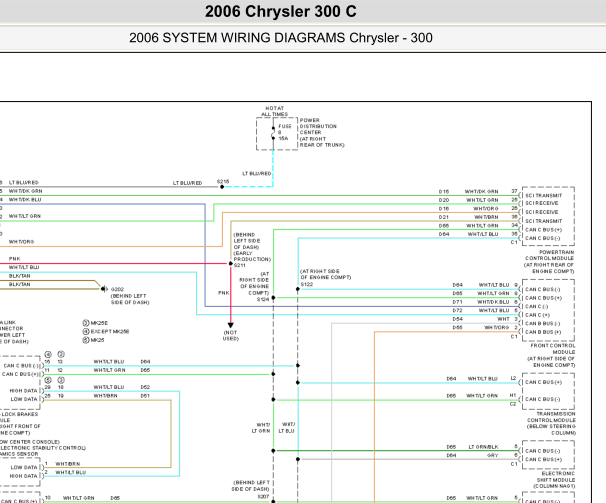Click circuit code 'D16' on the orange wire

(x=444, y=208)
